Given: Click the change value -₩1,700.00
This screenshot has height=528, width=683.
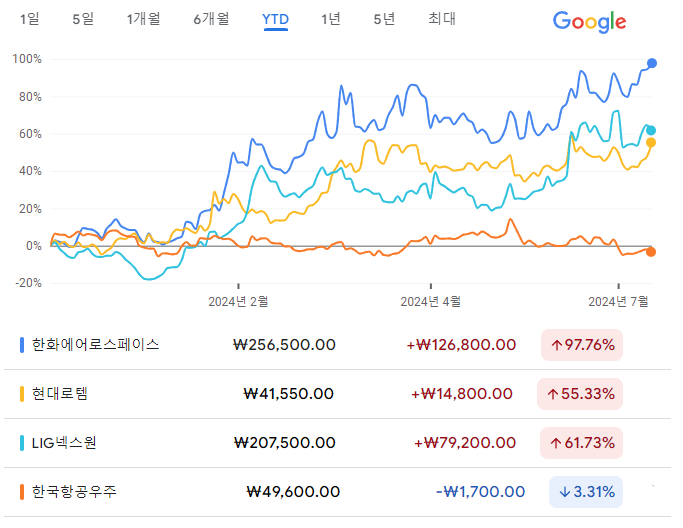Looking at the screenshot, I should click(480, 492).
